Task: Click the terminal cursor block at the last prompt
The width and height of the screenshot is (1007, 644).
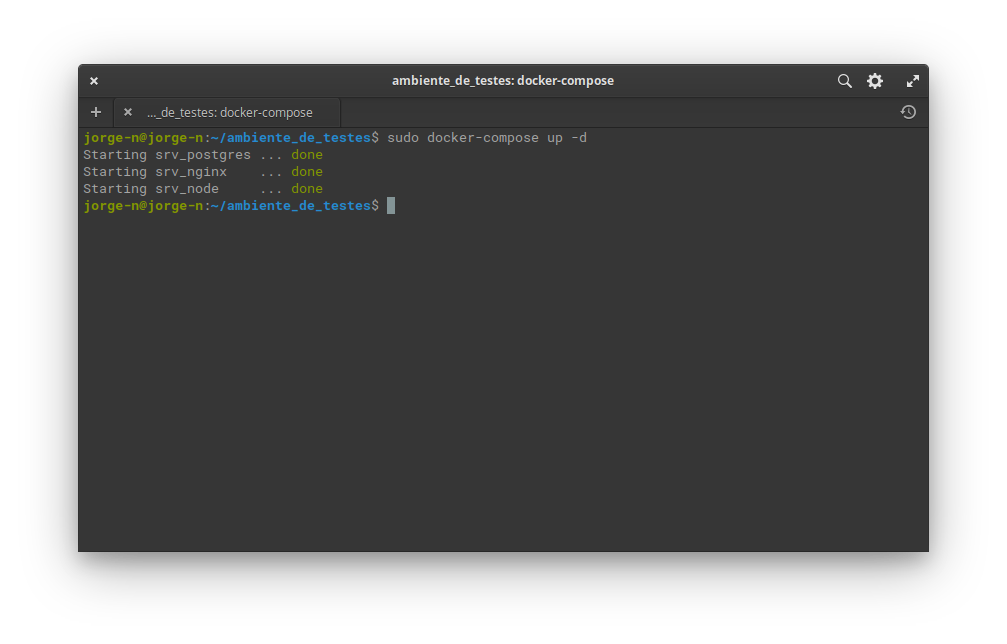Action: [391, 205]
